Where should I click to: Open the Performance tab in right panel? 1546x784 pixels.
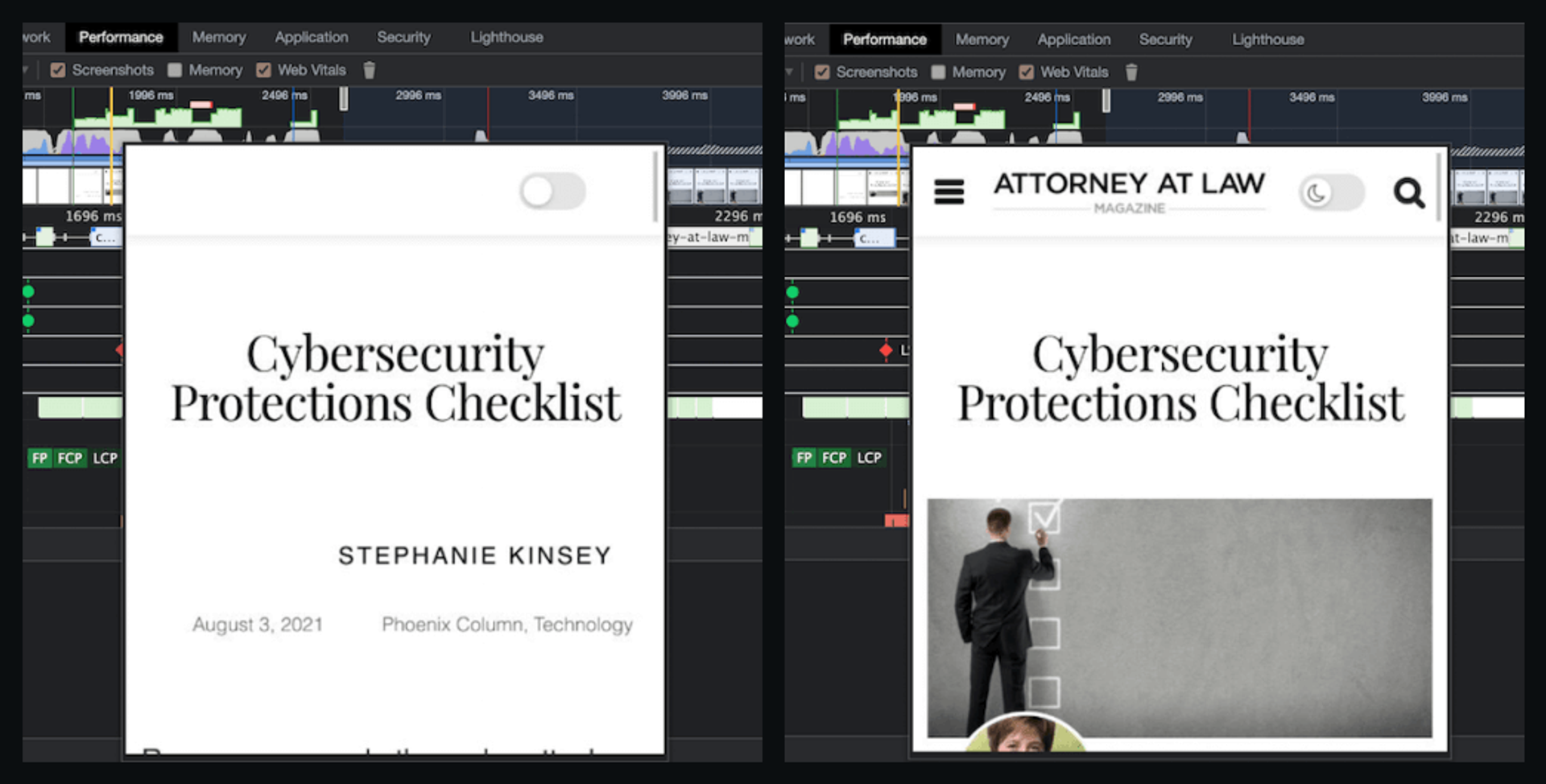(885, 39)
